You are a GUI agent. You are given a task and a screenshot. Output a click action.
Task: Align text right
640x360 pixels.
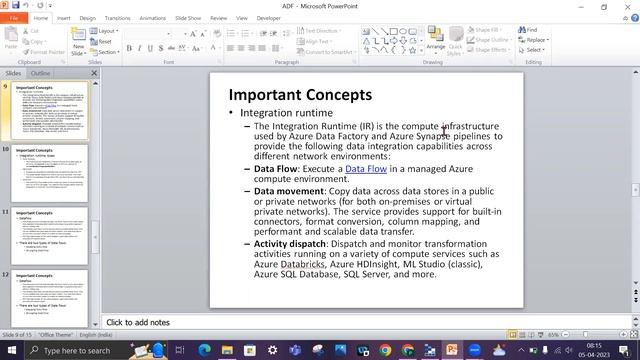click(x=251, y=48)
